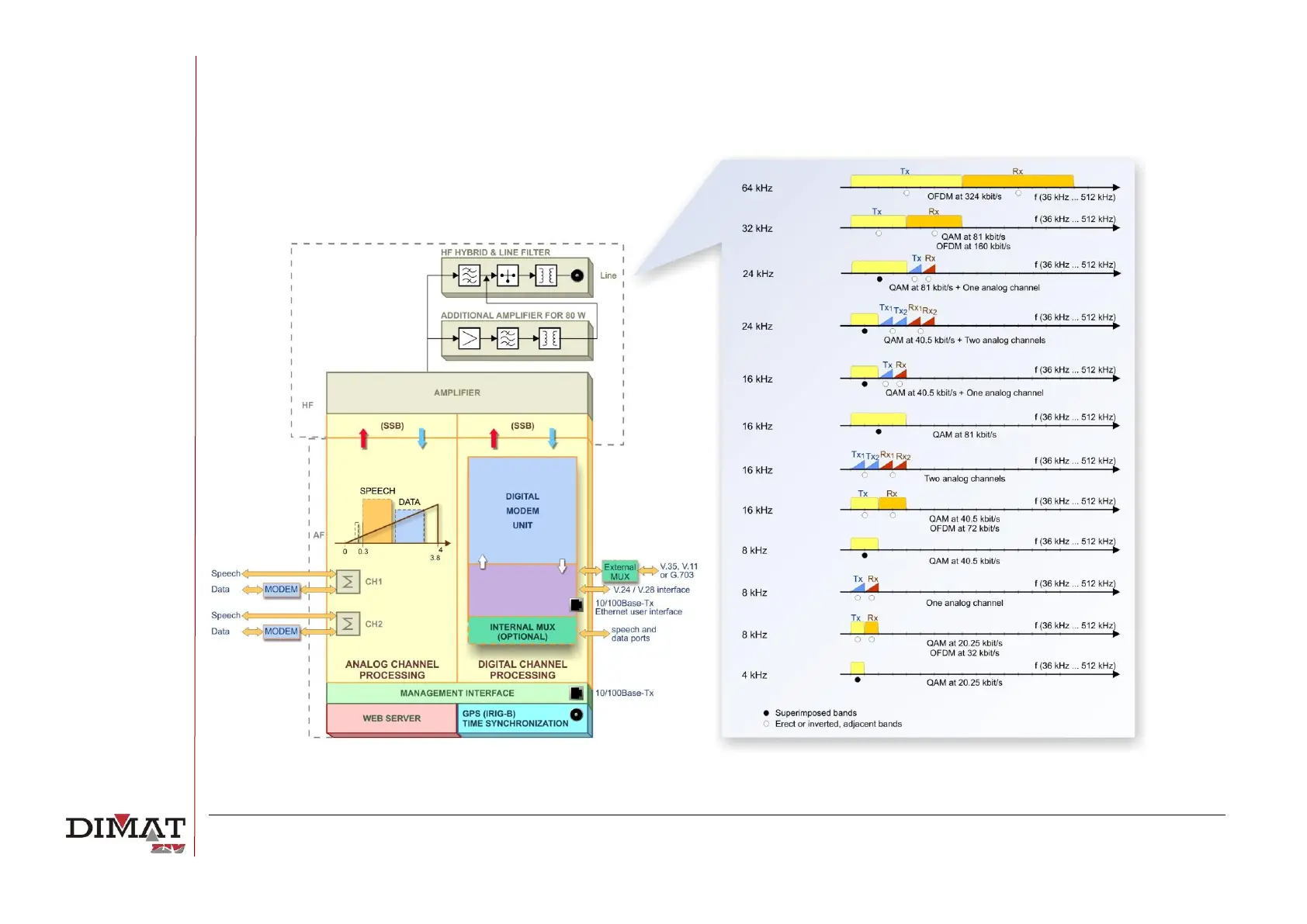Select the AMPLIFIER block
This screenshot has width=1307, height=924.
click(x=457, y=393)
